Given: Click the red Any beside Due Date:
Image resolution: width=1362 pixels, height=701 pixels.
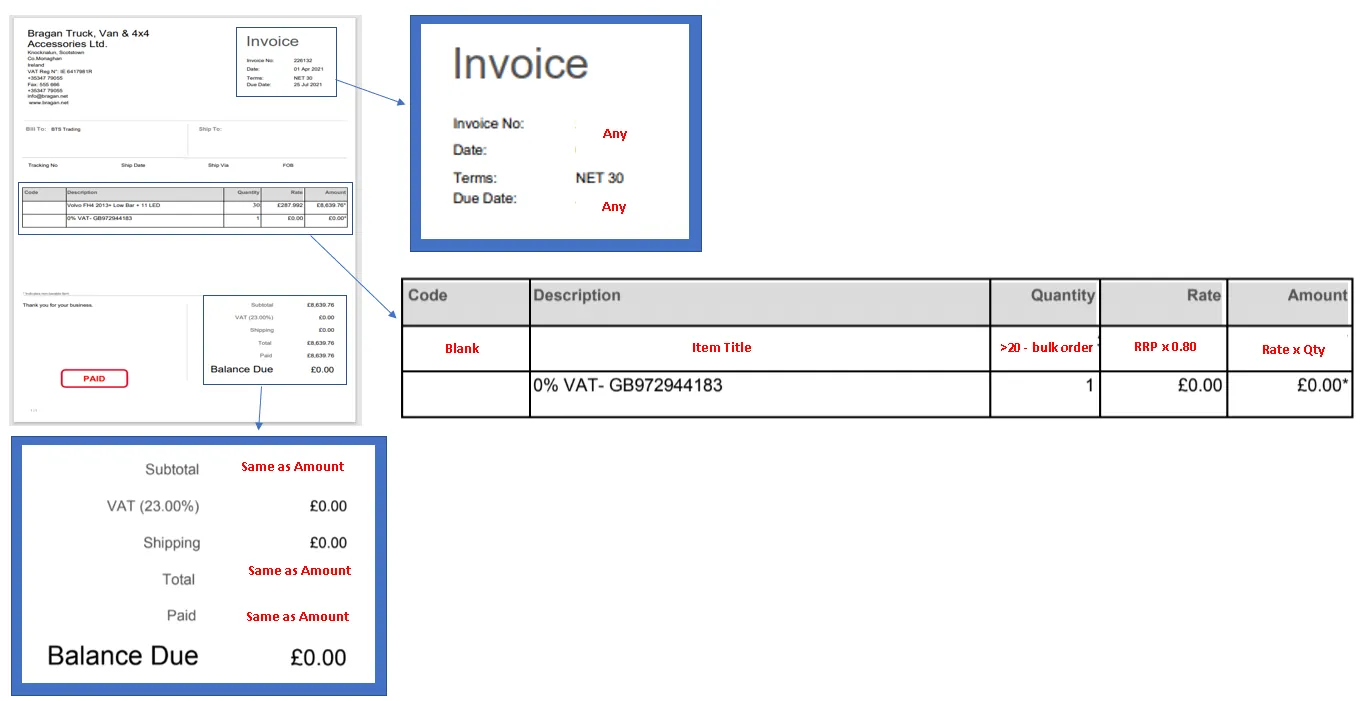Looking at the screenshot, I should click(x=614, y=207).
